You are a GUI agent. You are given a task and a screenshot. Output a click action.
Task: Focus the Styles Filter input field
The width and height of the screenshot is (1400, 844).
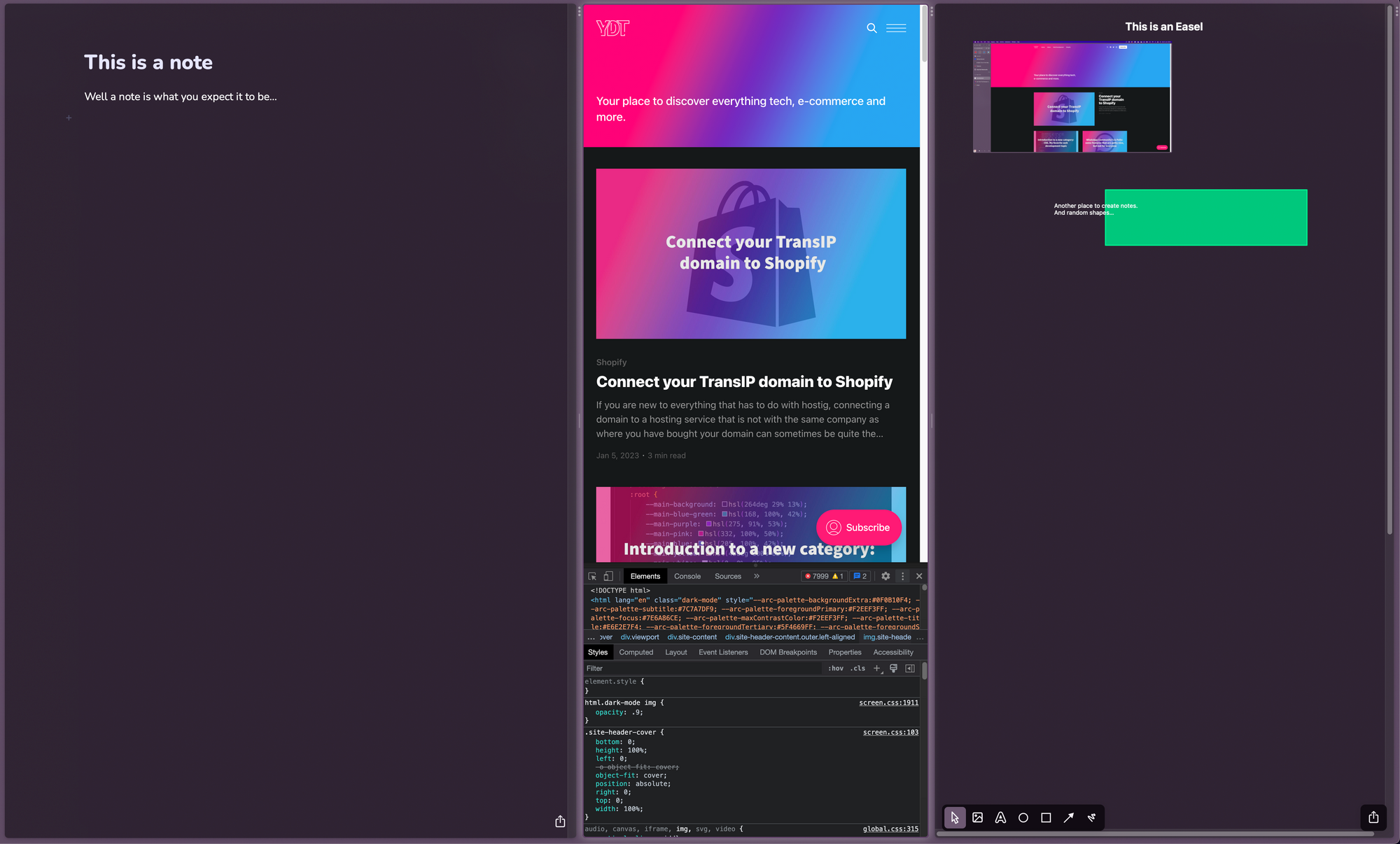point(703,668)
